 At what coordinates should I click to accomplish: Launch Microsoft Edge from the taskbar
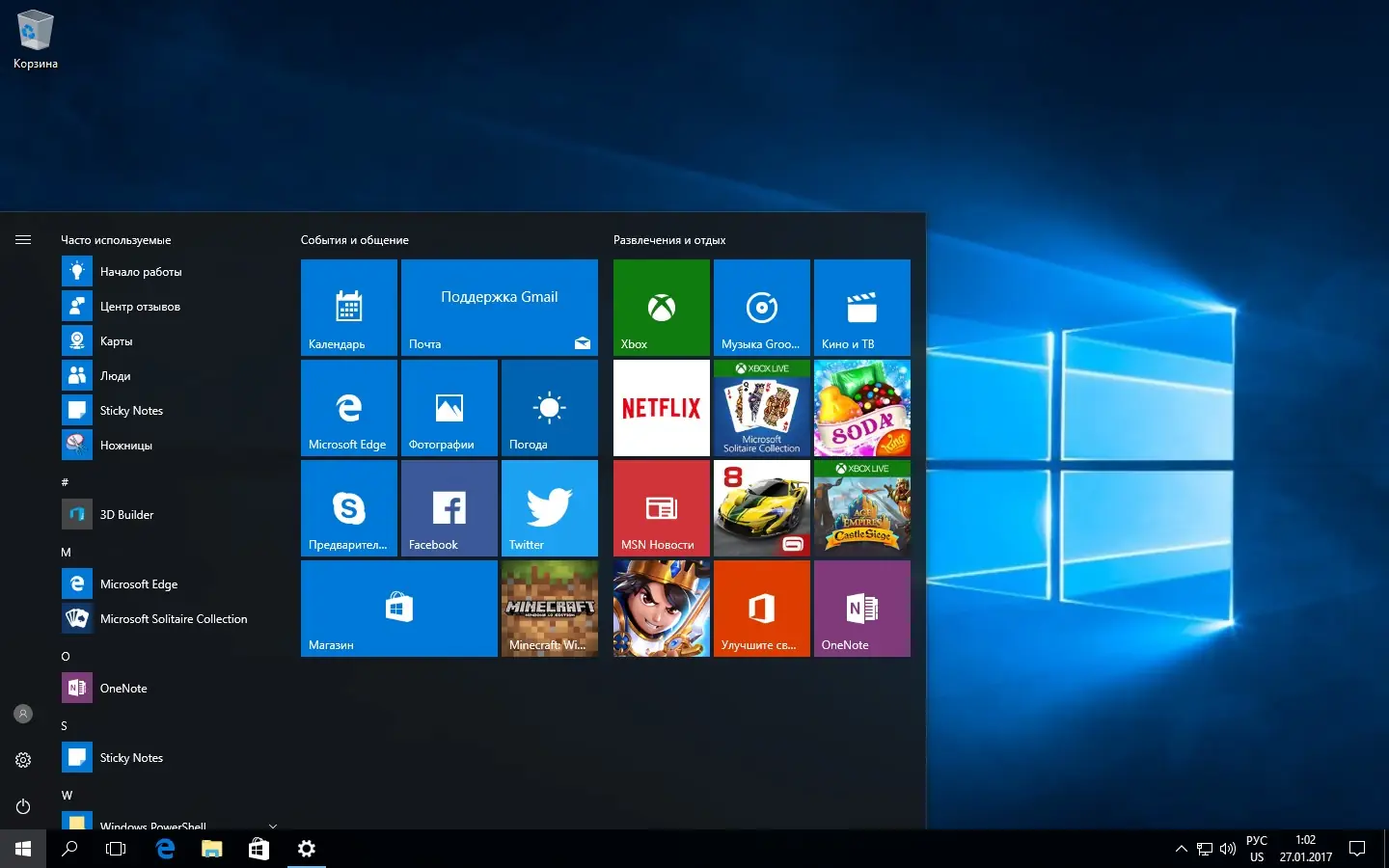164,849
